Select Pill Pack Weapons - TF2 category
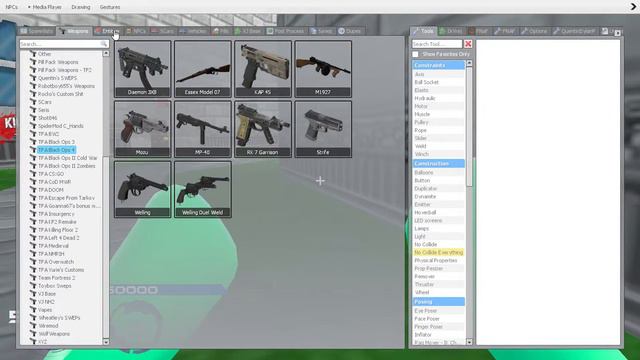The image size is (640, 360). (64, 70)
